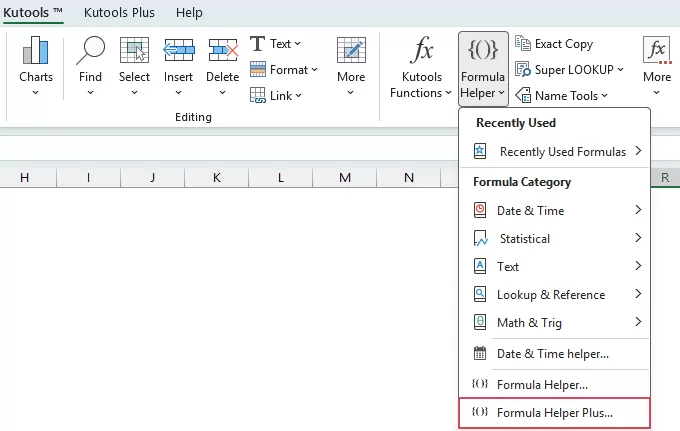680x431 pixels.
Task: Click the More icon in Editing group
Action: 351,50
